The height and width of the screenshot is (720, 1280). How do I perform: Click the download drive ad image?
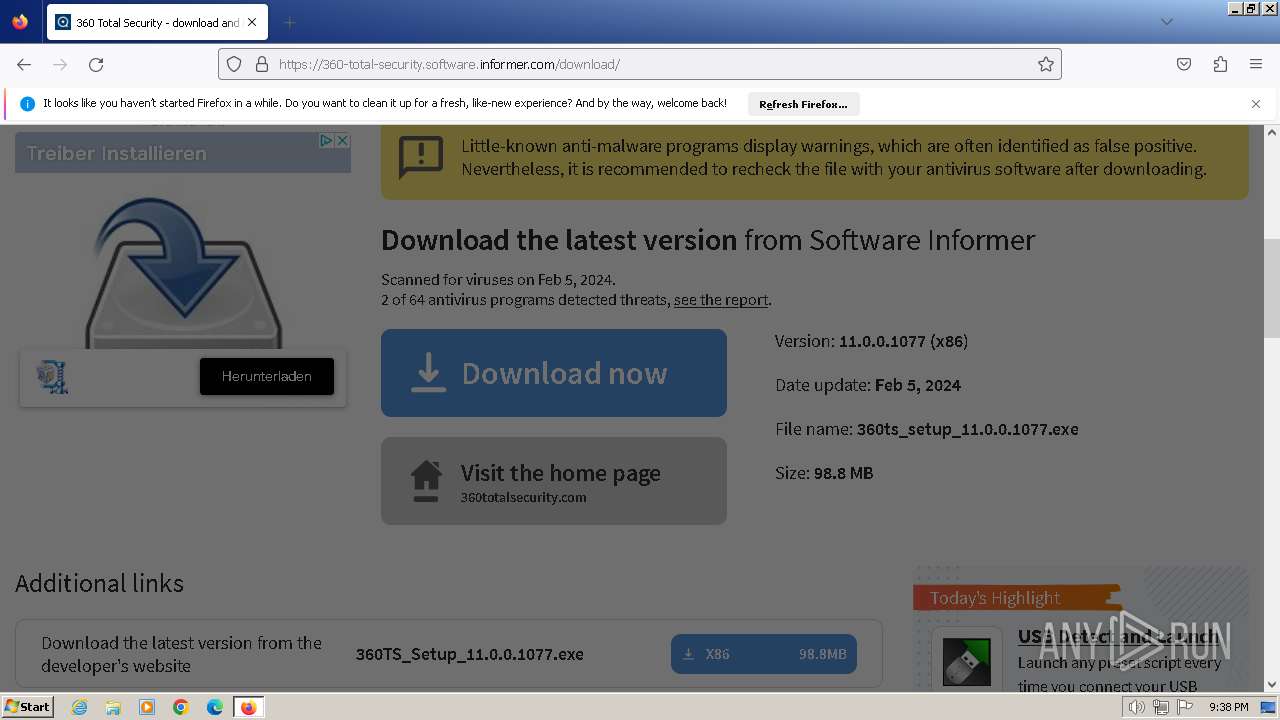[183, 272]
